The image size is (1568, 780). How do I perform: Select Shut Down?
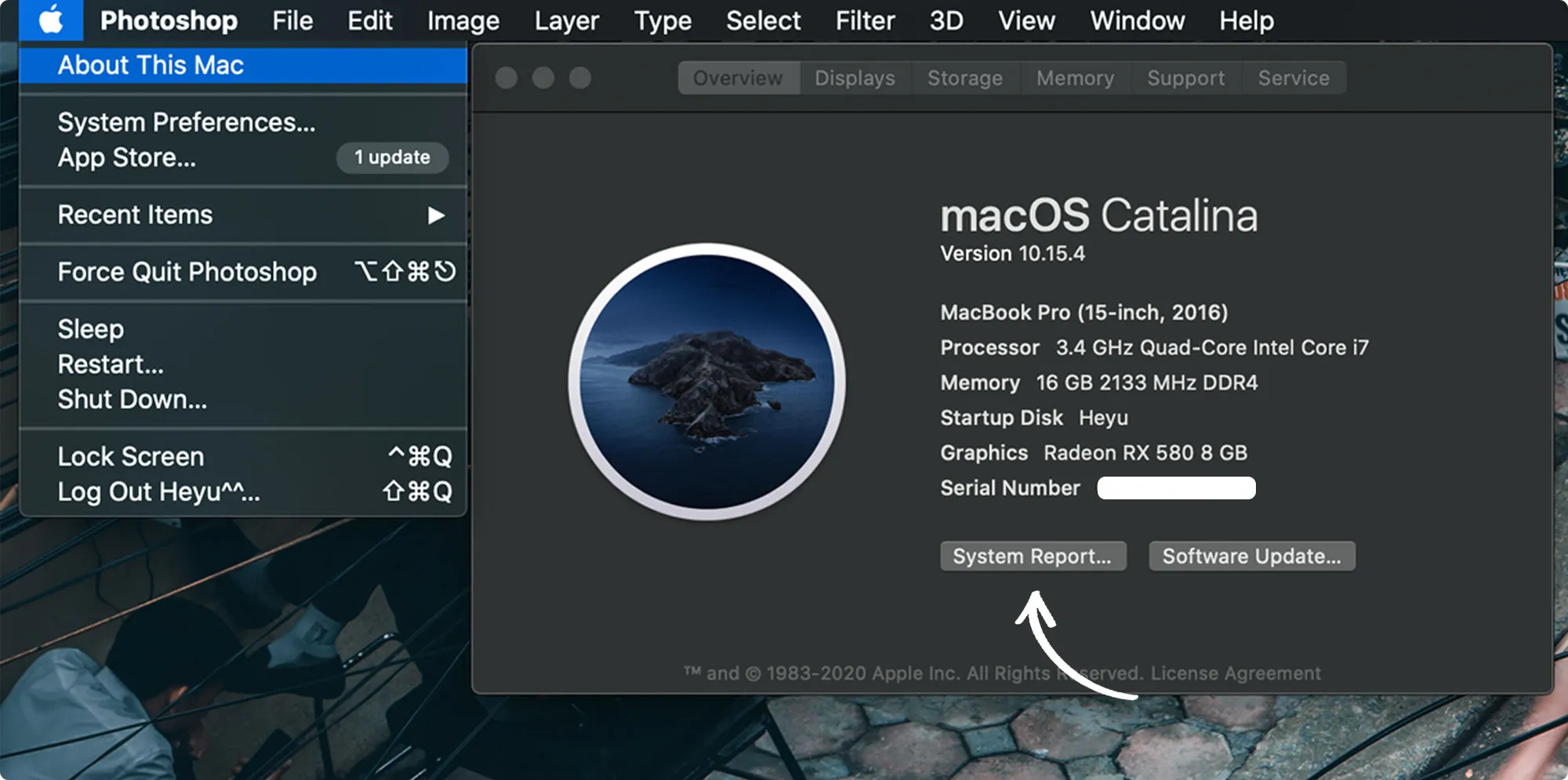point(131,399)
